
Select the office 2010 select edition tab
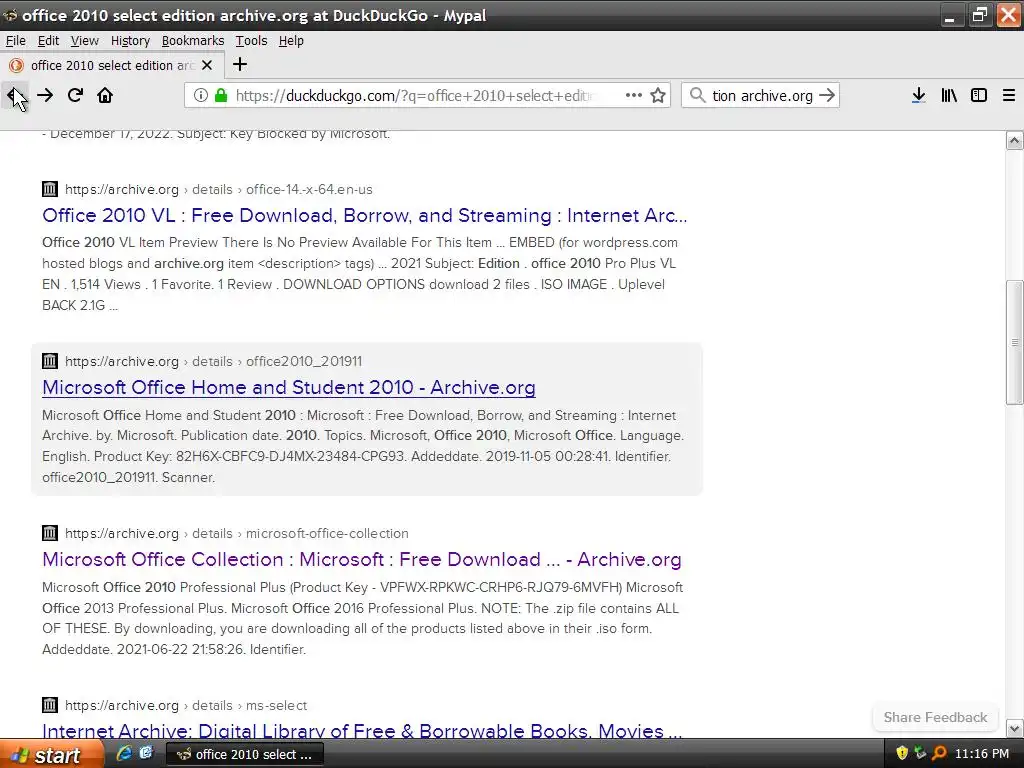(111, 65)
